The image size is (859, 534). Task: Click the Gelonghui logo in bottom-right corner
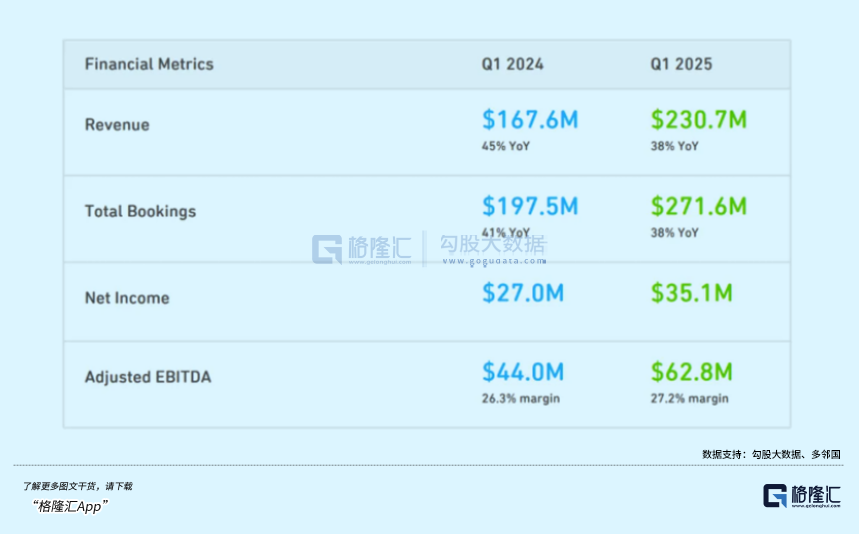(x=801, y=496)
